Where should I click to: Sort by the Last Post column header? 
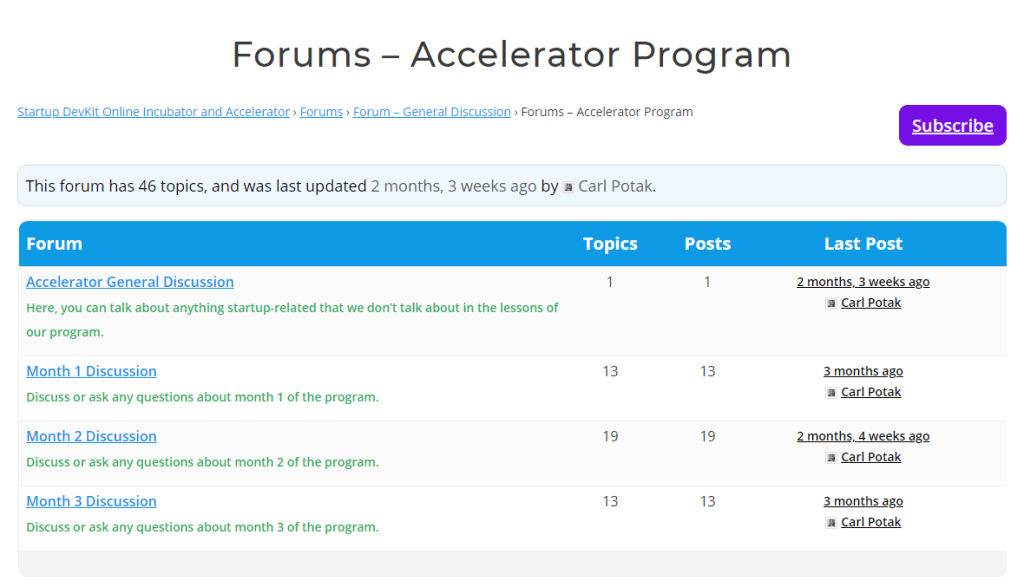click(862, 243)
